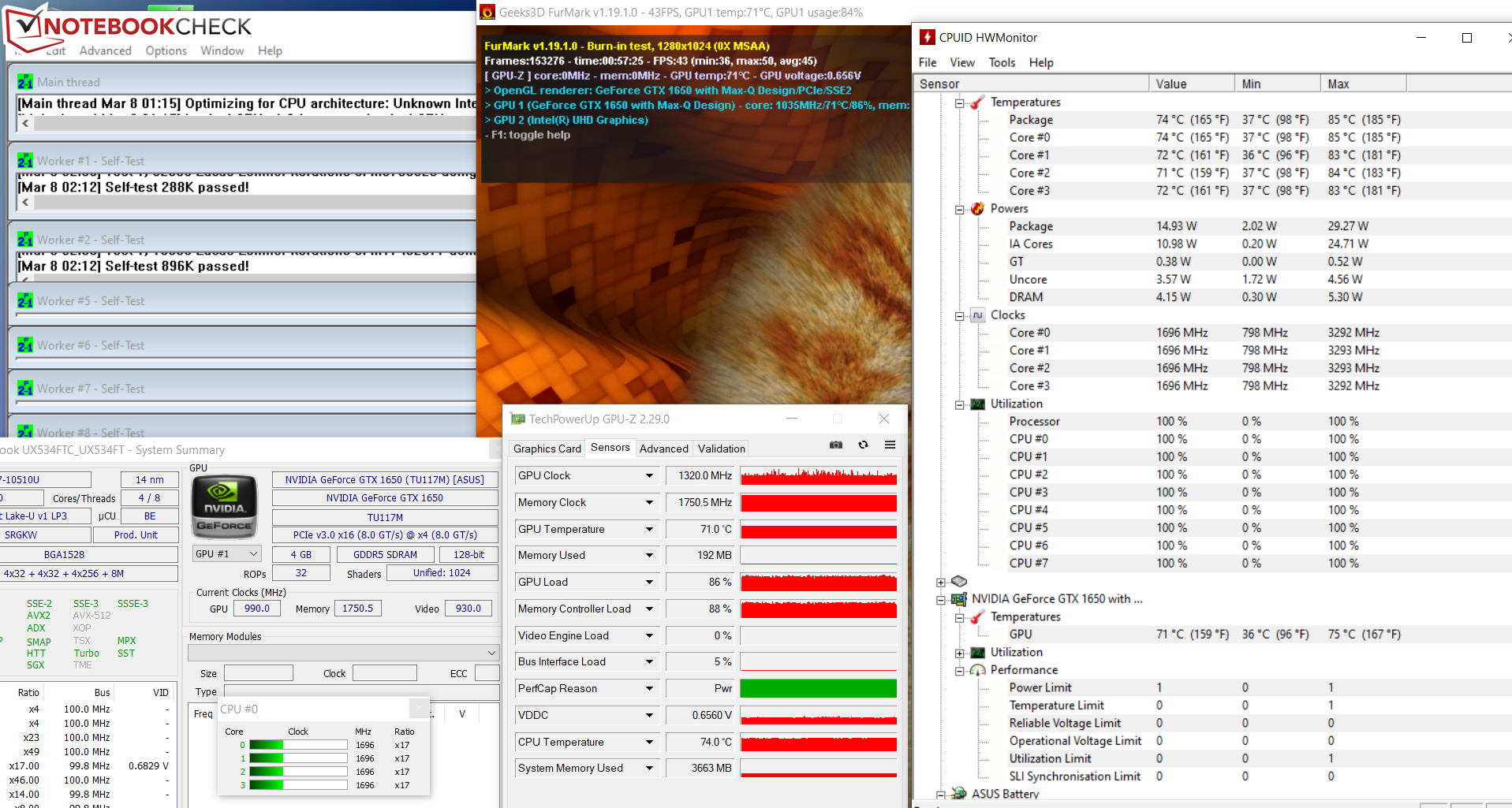Click the GPU Performance gauge icon

pos(977,670)
